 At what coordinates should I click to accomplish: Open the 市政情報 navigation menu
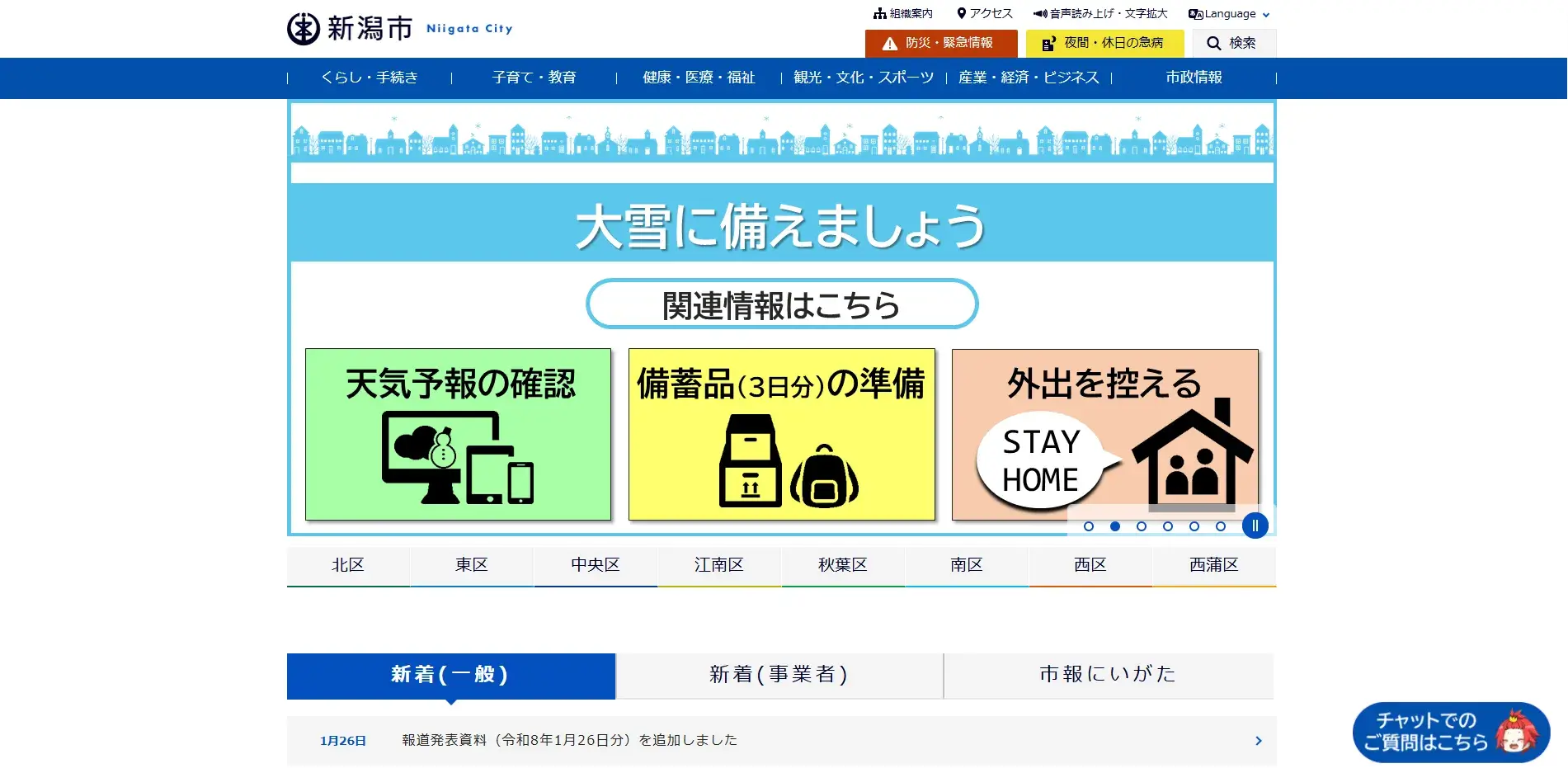(1194, 78)
